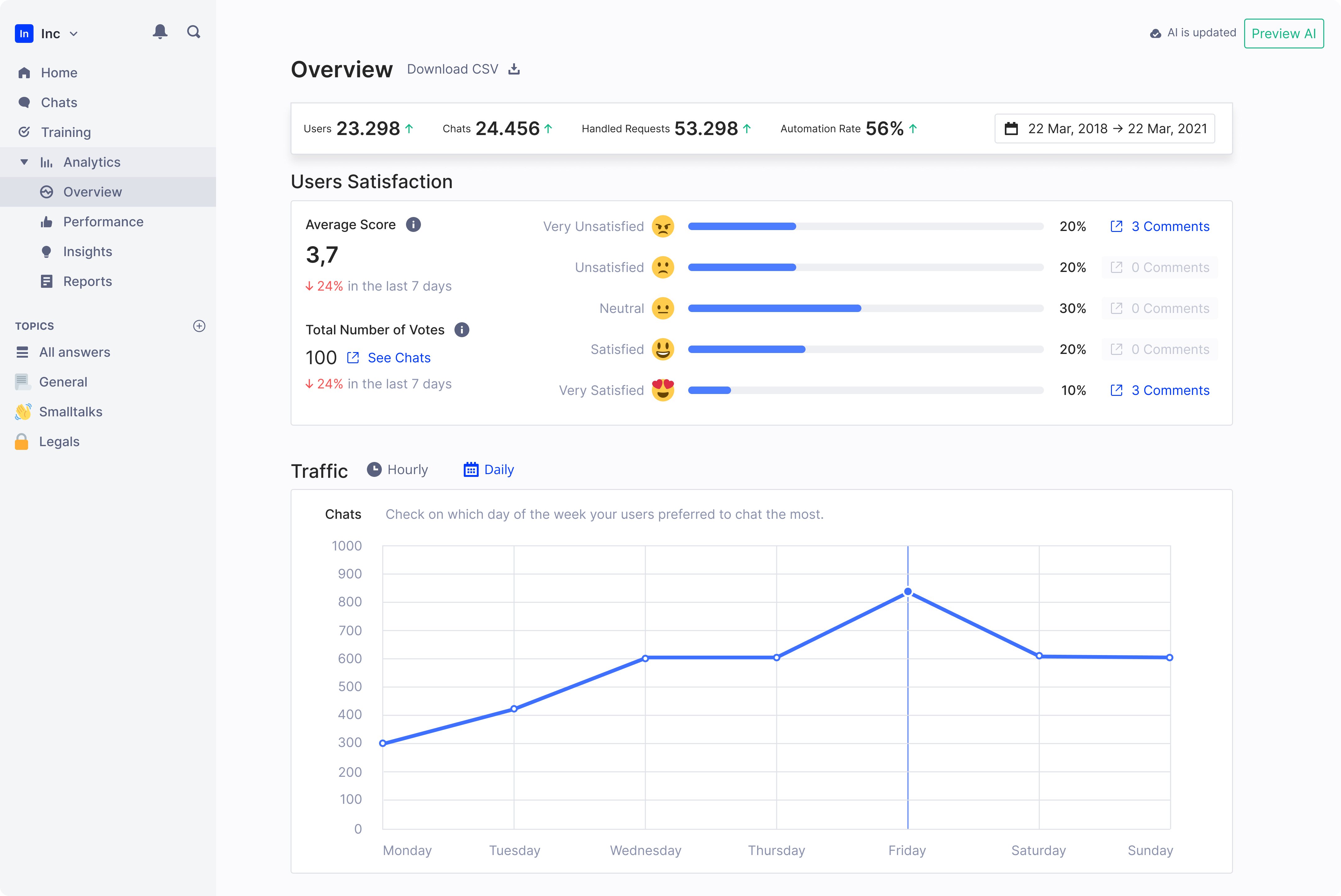
Task: Collapse the Analytics section arrow
Action: pos(24,162)
